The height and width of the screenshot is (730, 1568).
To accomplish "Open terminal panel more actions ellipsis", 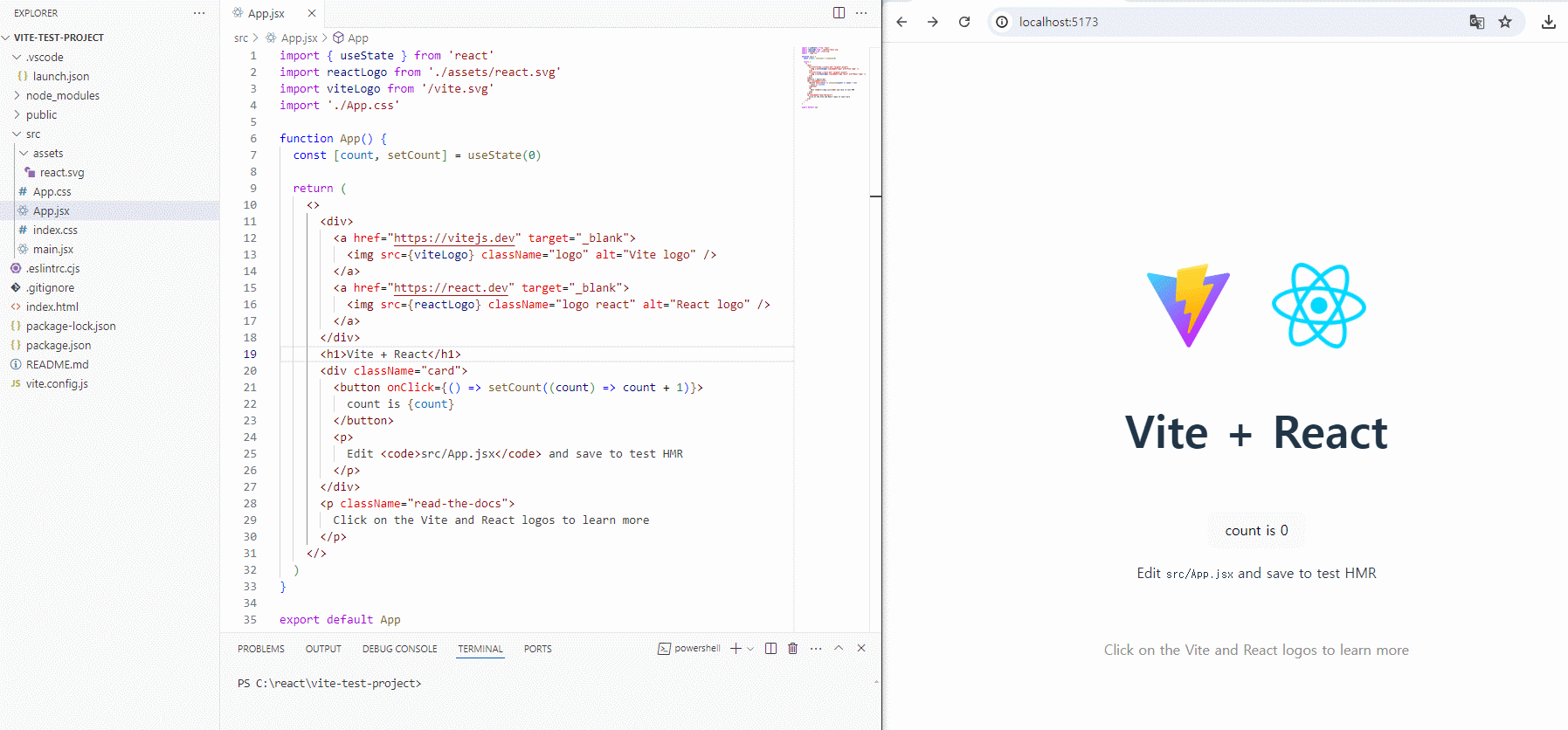I will [x=816, y=648].
